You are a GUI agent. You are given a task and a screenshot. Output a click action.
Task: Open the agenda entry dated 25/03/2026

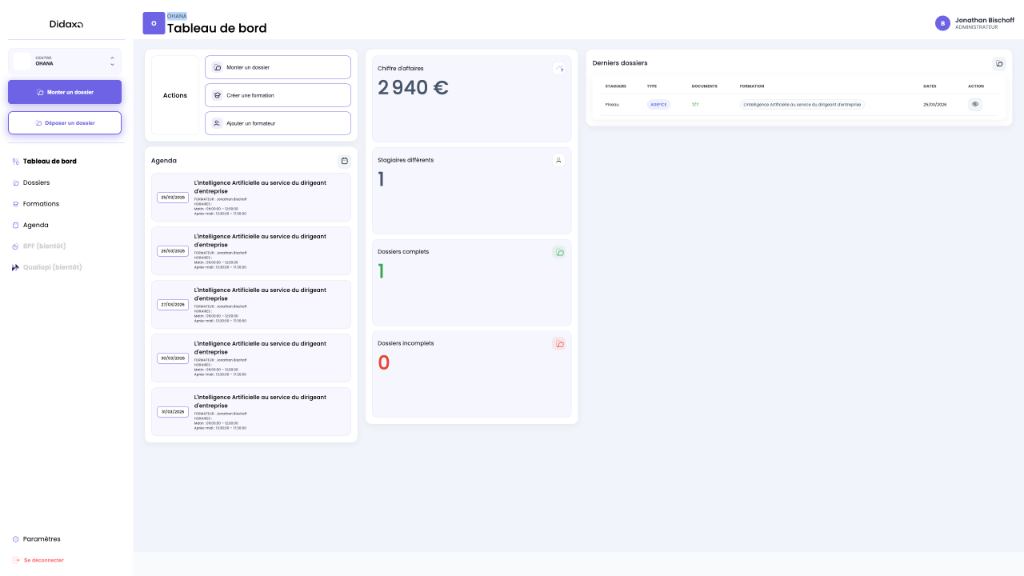251,198
